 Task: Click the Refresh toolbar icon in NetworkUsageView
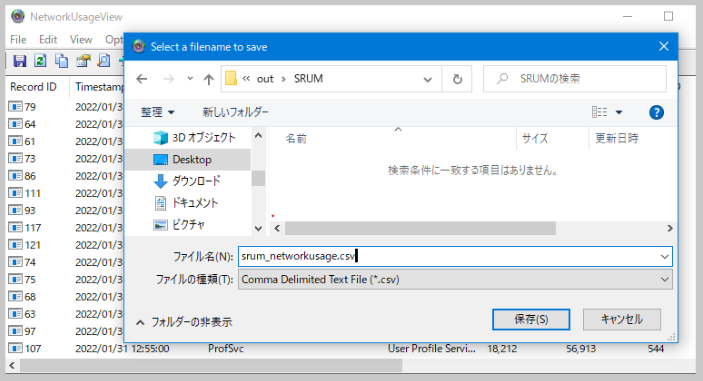click(x=40, y=61)
